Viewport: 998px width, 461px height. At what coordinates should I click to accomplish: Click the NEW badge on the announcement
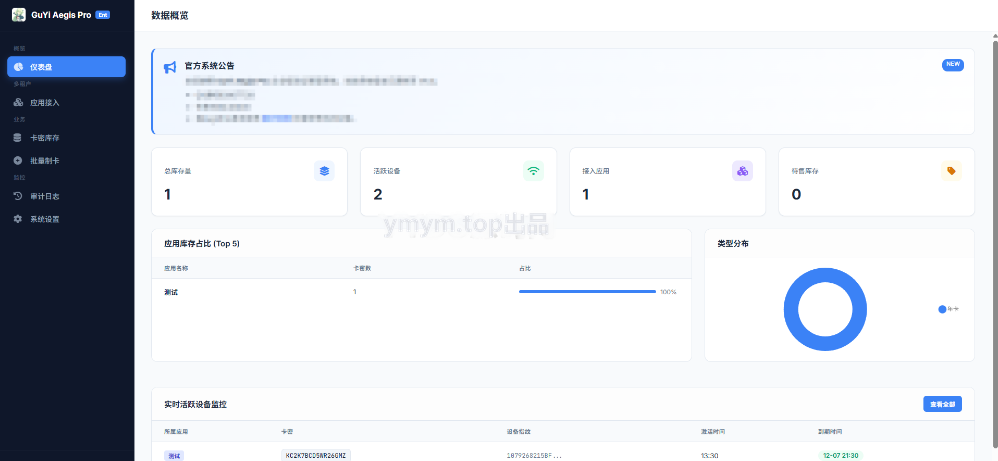(x=953, y=64)
